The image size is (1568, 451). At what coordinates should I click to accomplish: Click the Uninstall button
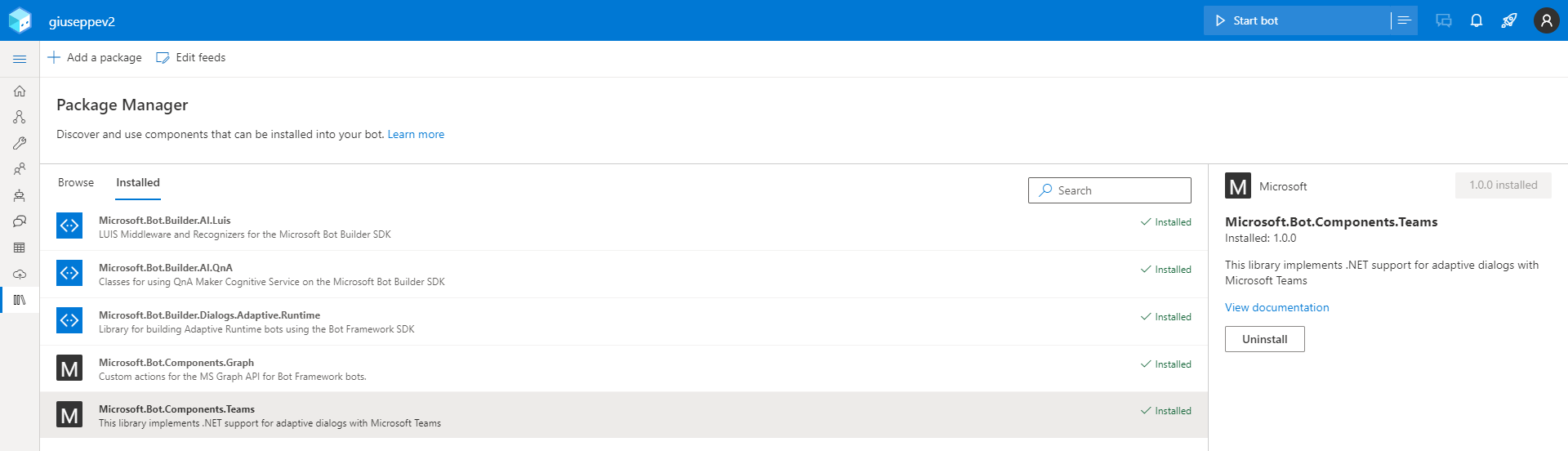(1265, 339)
